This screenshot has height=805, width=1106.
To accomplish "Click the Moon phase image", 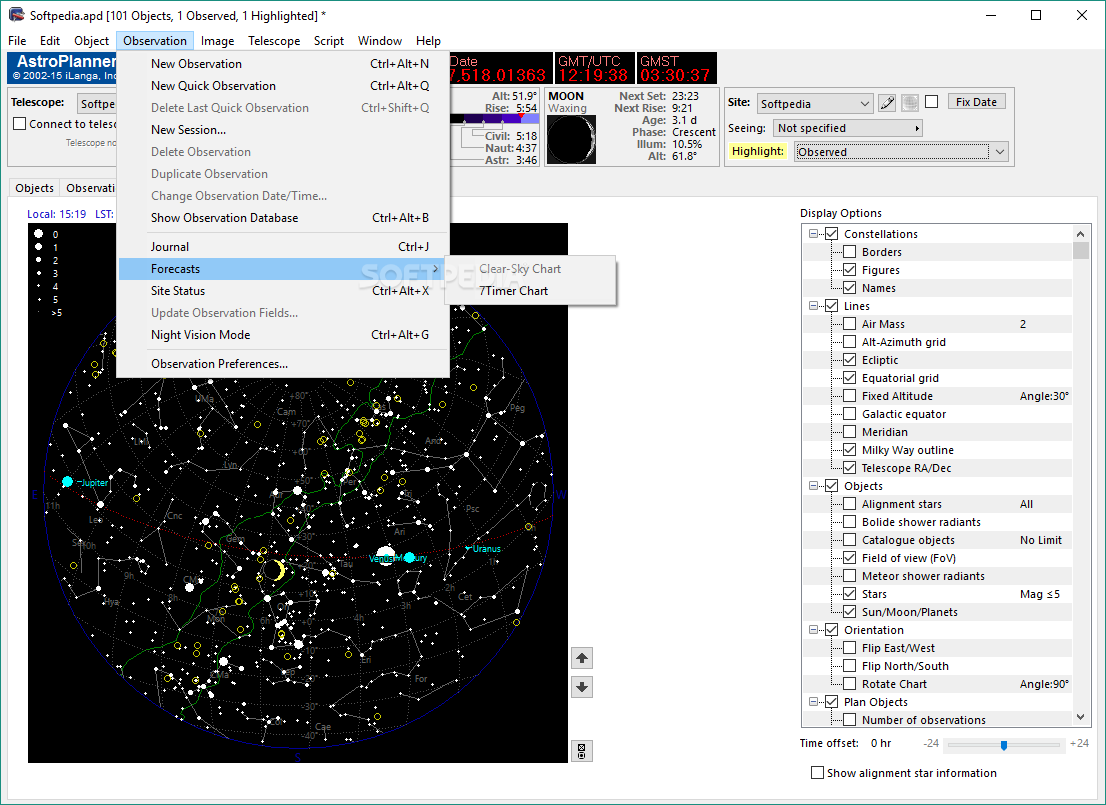I will click(571, 140).
